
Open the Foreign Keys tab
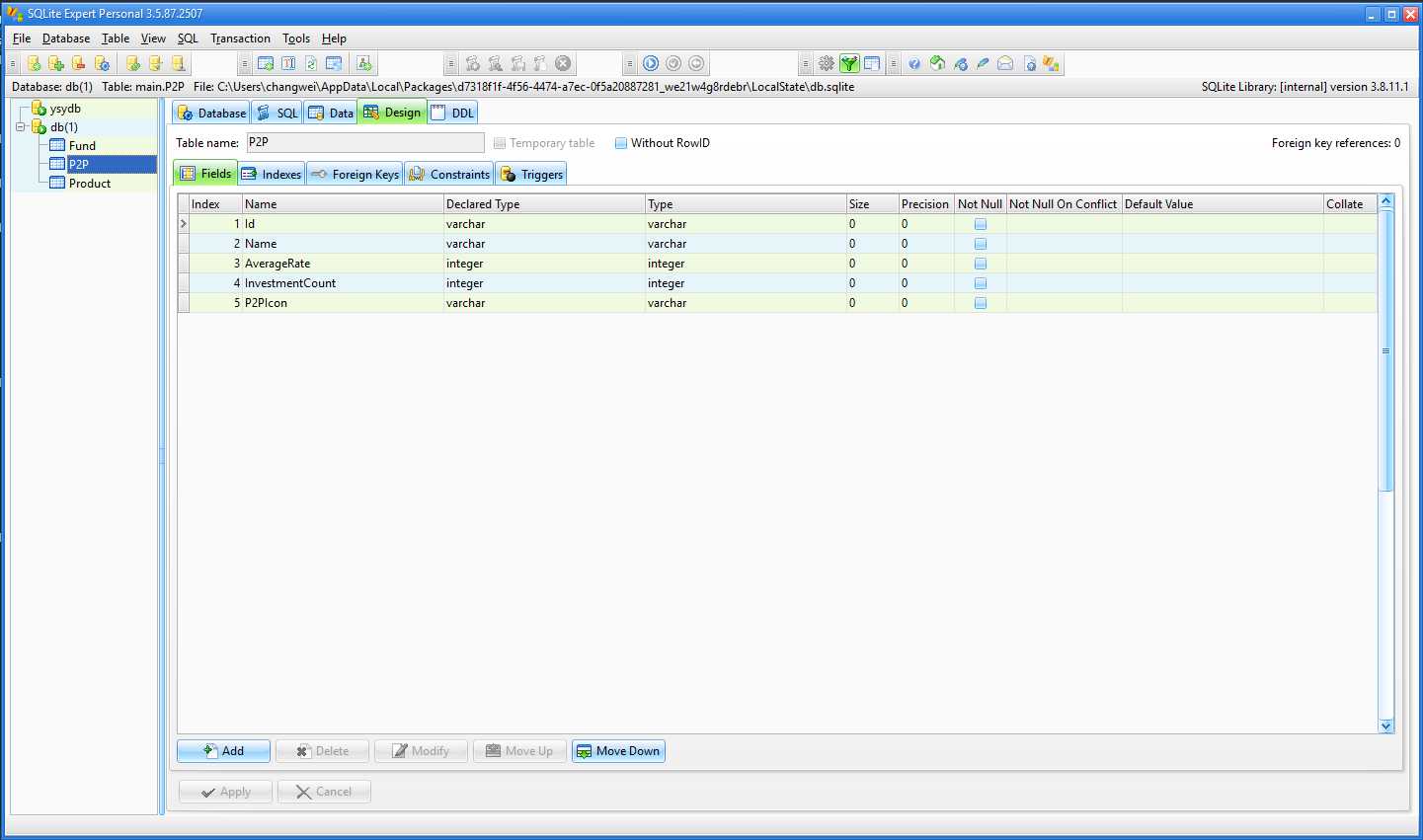(x=355, y=174)
